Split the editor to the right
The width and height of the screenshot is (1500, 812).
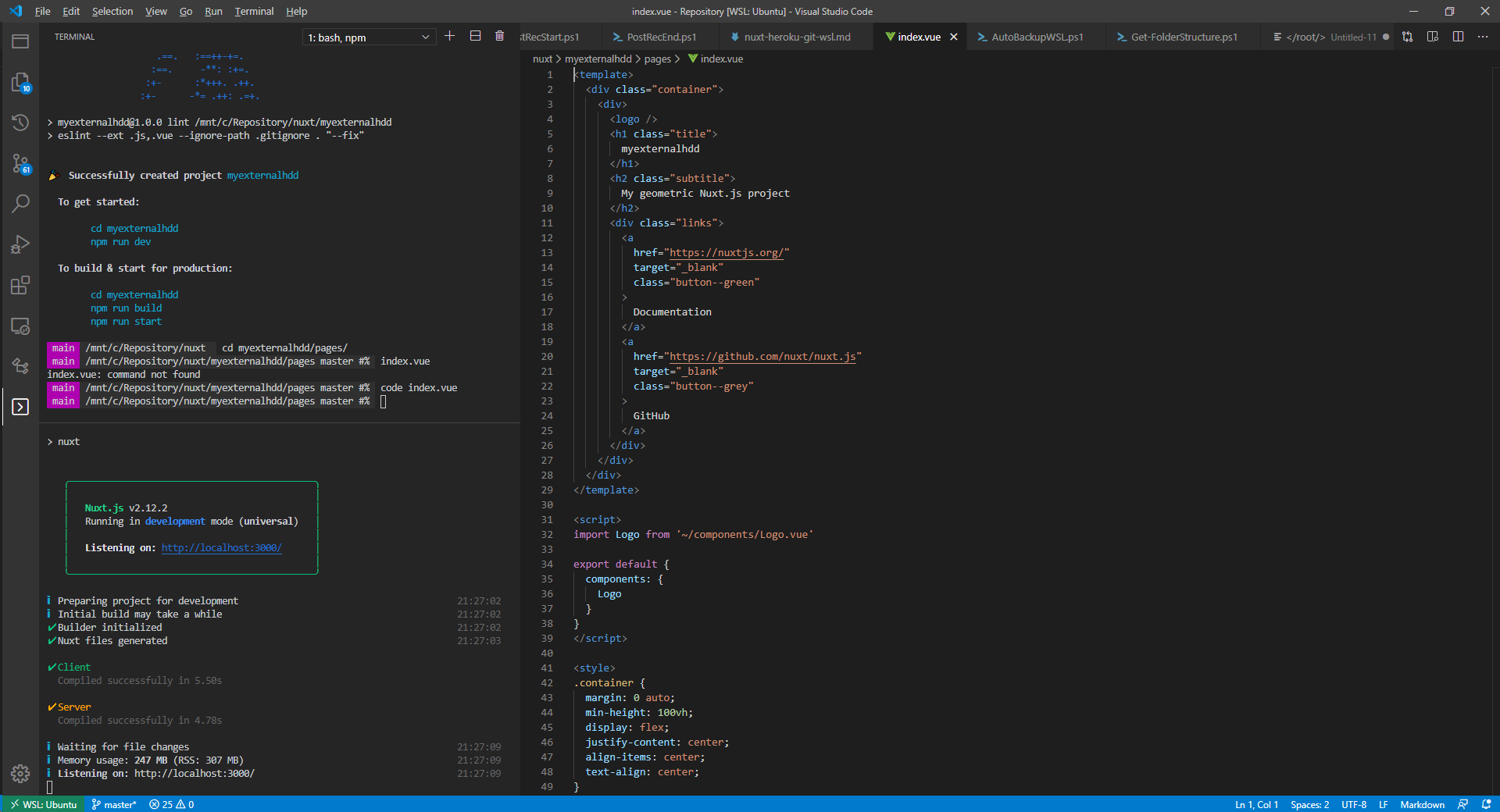point(1458,37)
